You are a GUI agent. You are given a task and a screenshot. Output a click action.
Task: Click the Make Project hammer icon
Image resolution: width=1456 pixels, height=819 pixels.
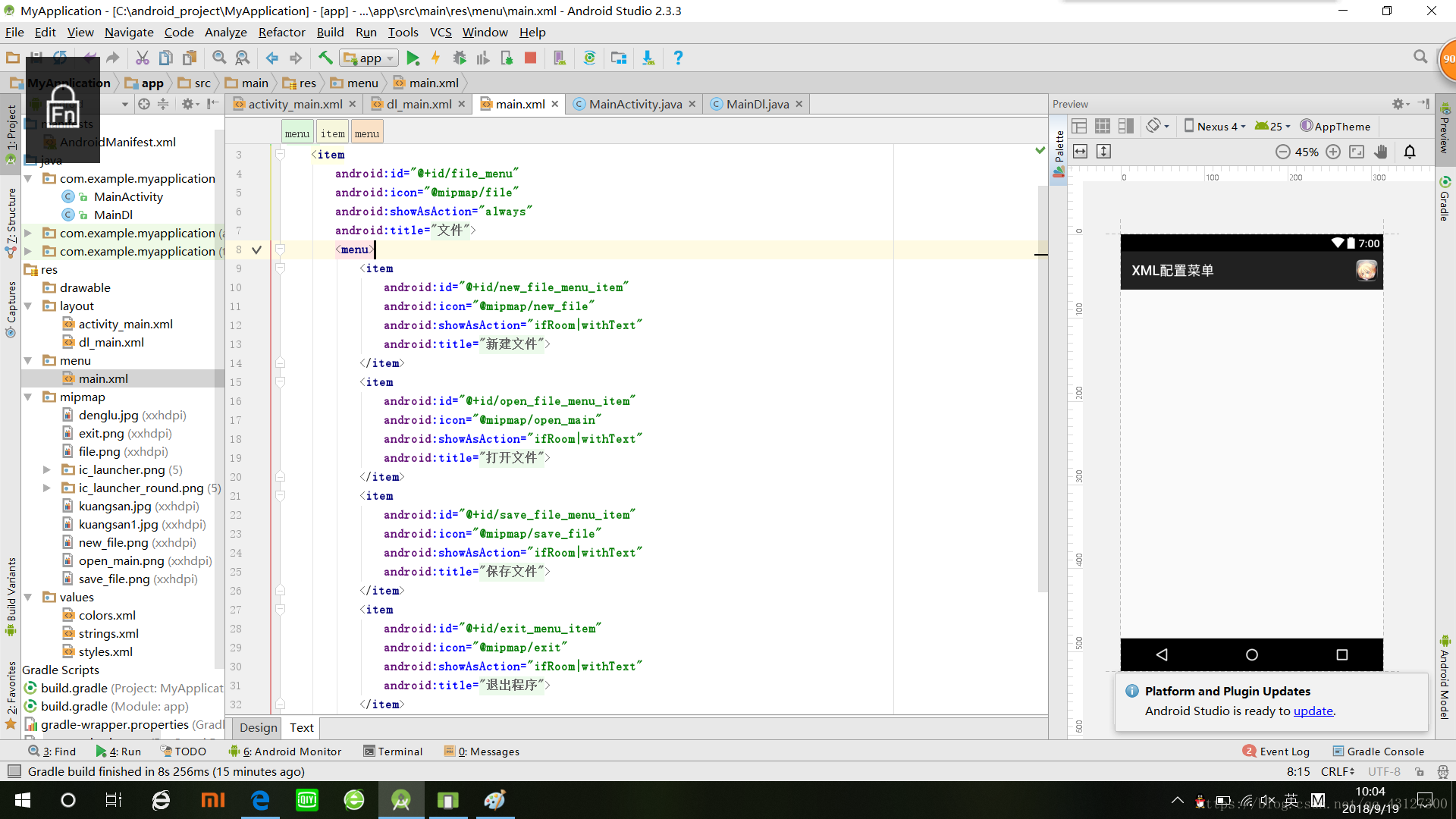[325, 58]
